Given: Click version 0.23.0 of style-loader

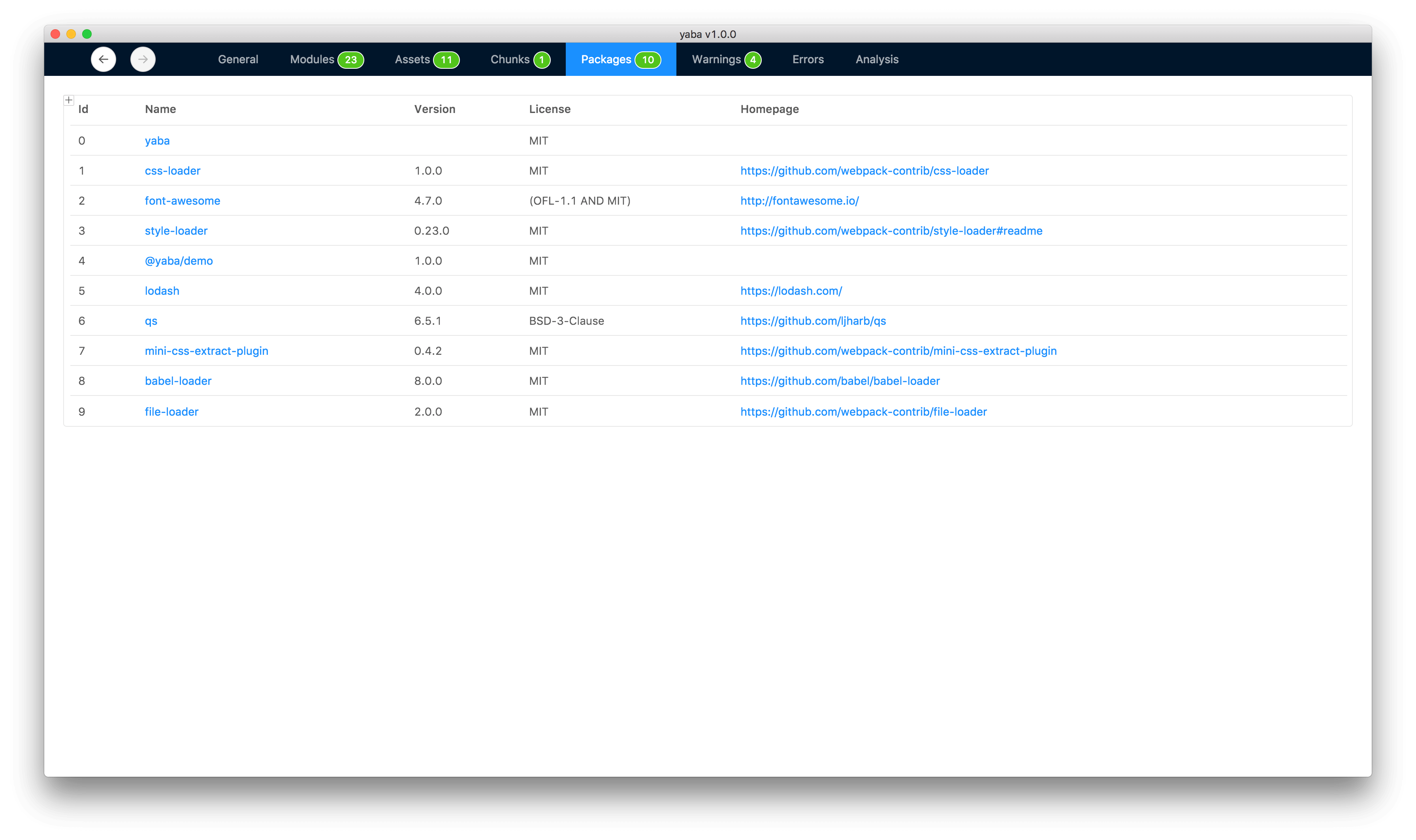Looking at the screenshot, I should coord(431,230).
